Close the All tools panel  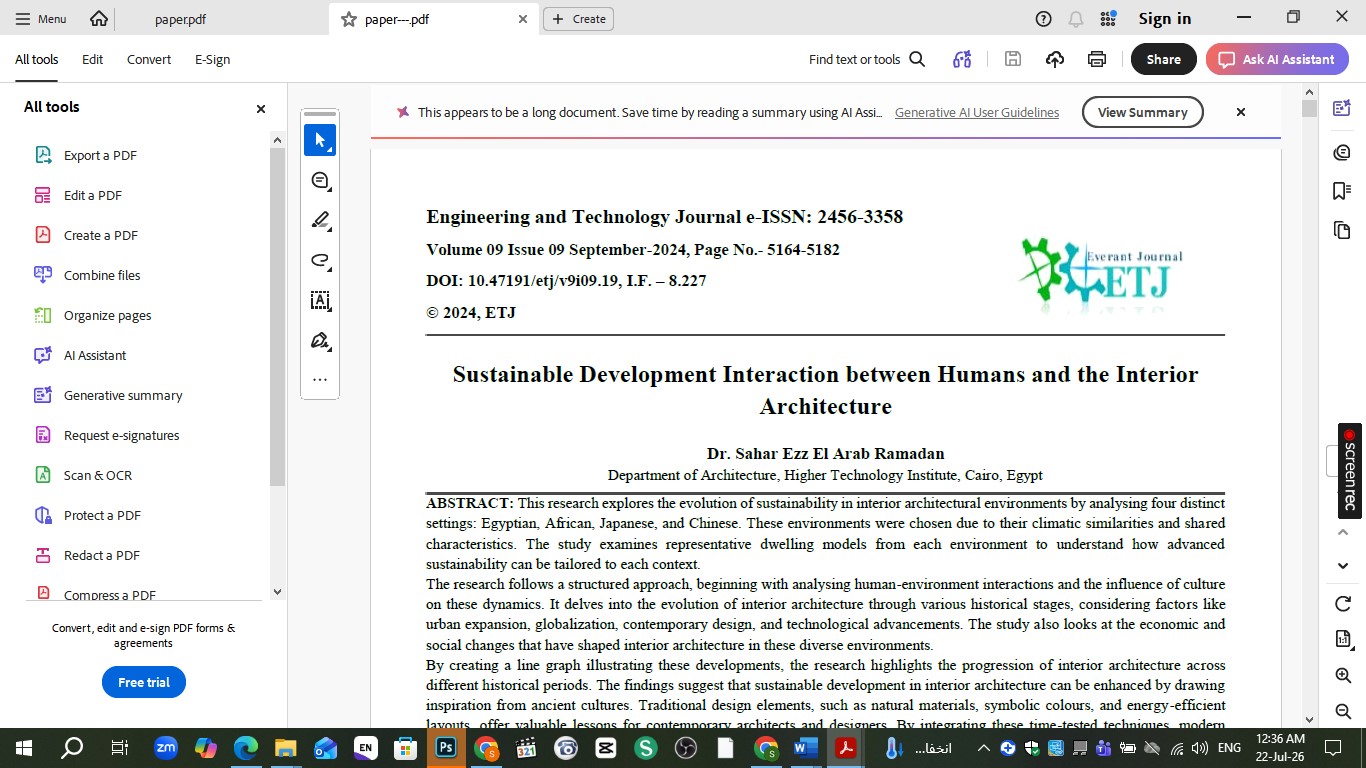(261, 108)
